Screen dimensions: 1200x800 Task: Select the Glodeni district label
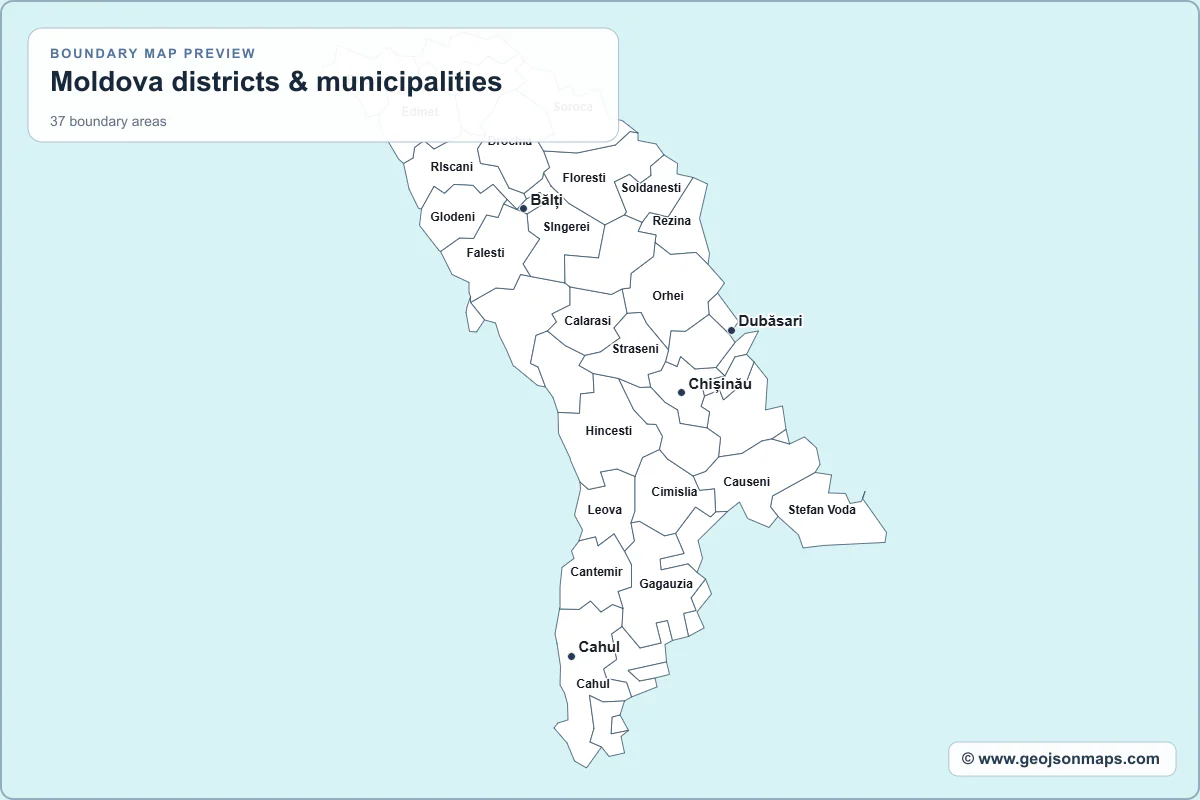[453, 217]
